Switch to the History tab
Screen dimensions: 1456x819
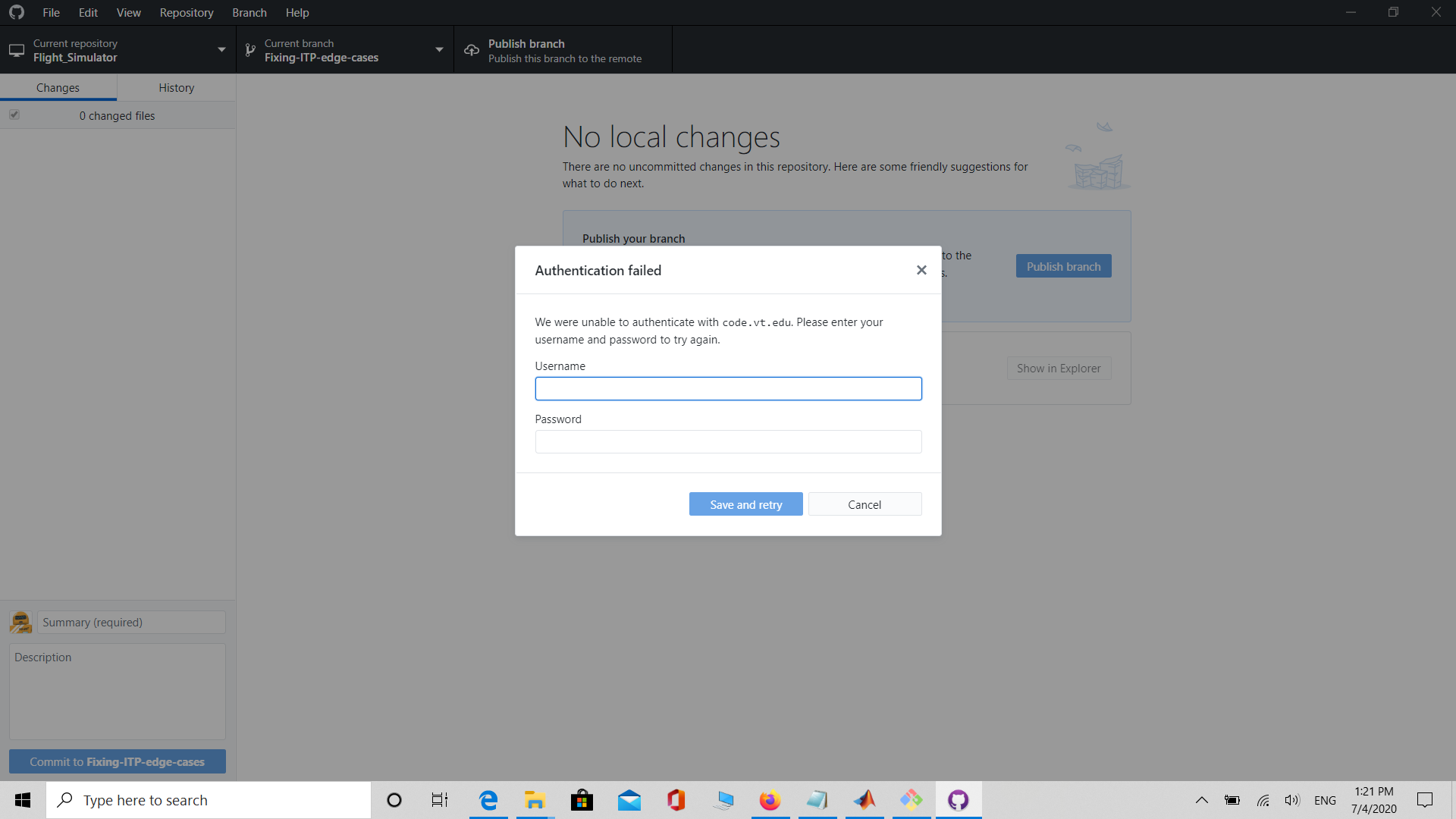point(177,87)
